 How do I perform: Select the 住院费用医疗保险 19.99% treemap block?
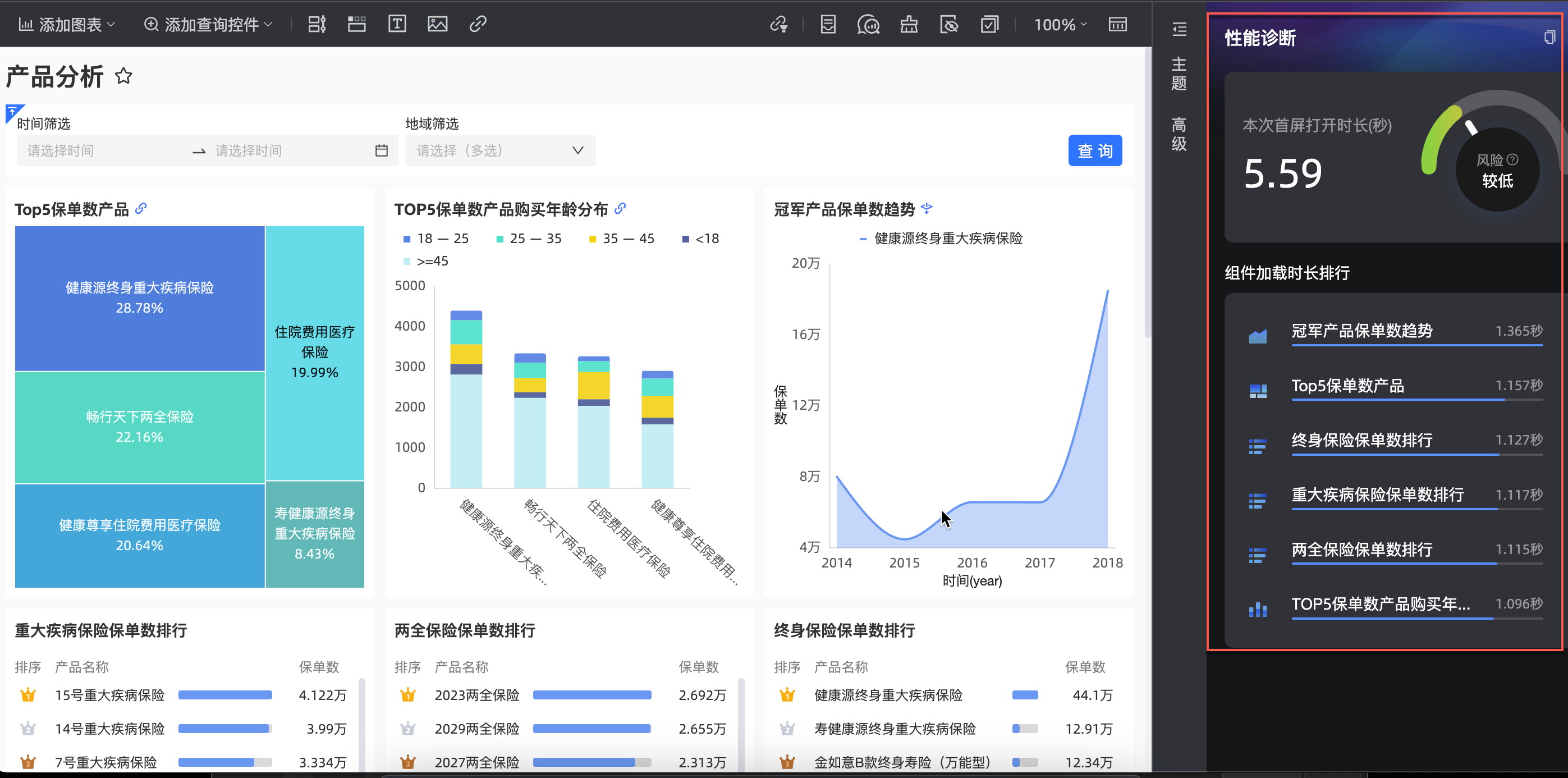click(315, 353)
